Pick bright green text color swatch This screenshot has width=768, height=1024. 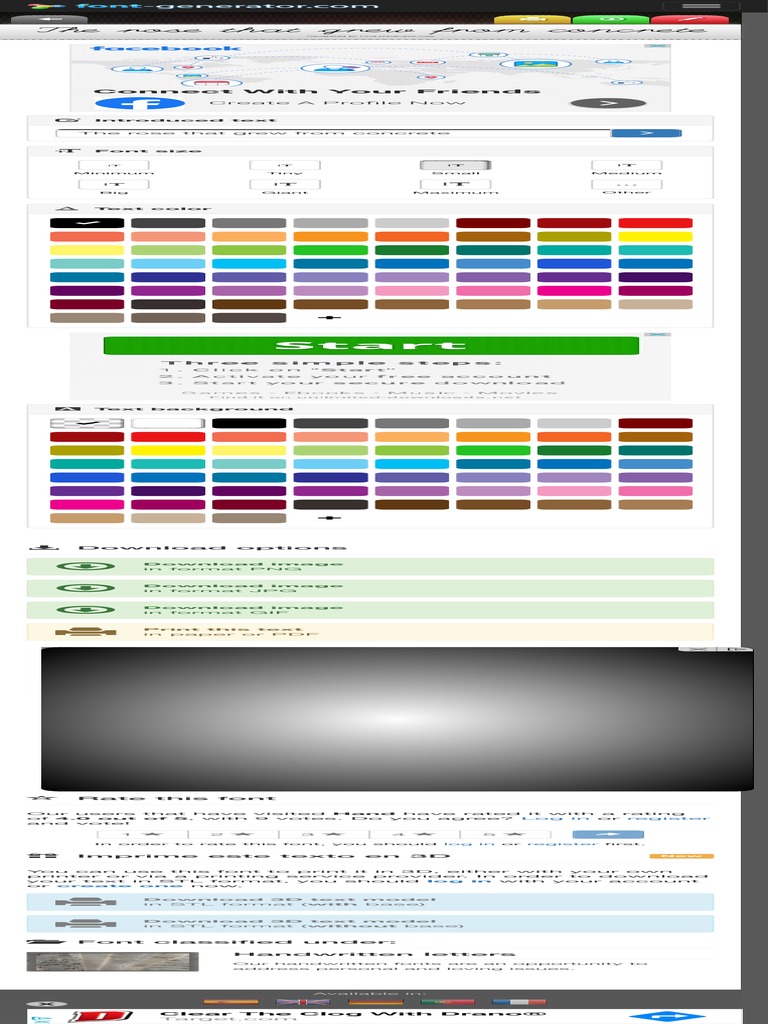pos(330,250)
